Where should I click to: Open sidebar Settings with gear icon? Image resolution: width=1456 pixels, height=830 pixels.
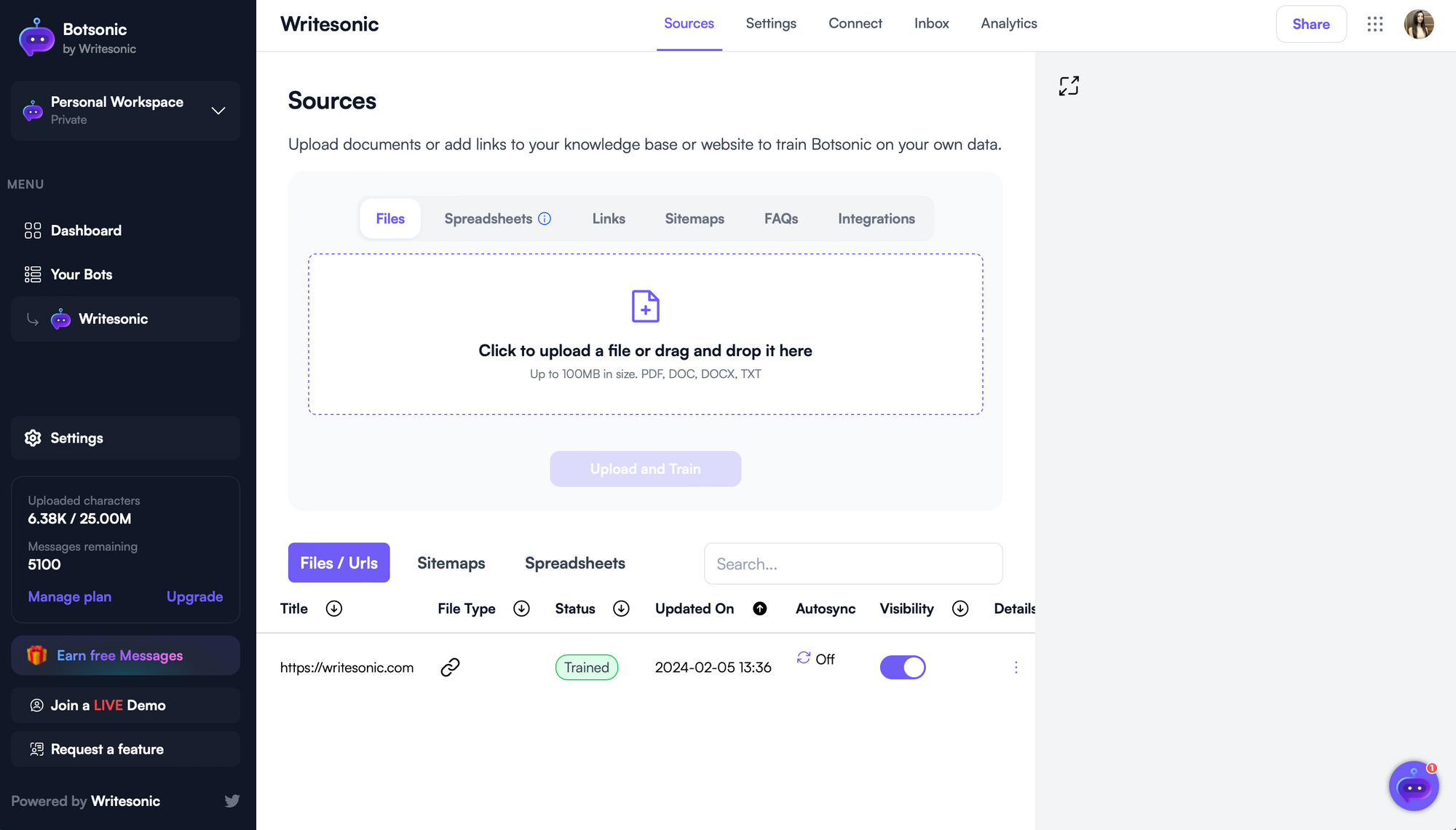click(76, 438)
